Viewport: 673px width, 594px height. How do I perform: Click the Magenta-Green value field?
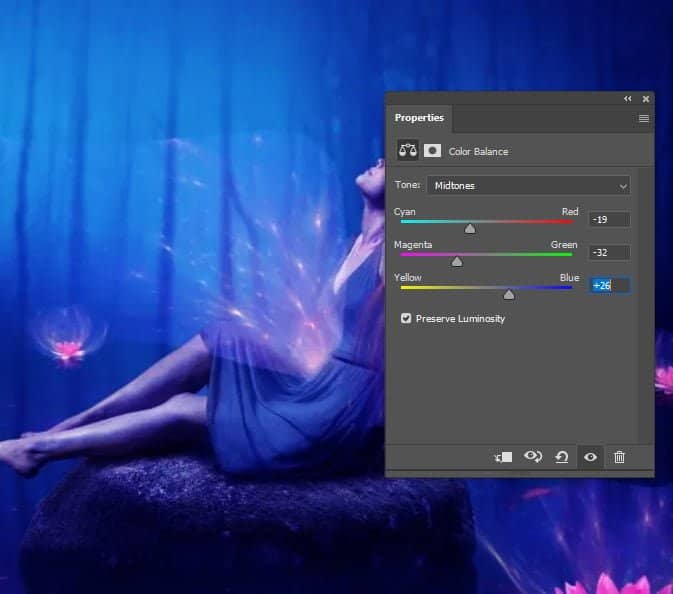coord(609,252)
